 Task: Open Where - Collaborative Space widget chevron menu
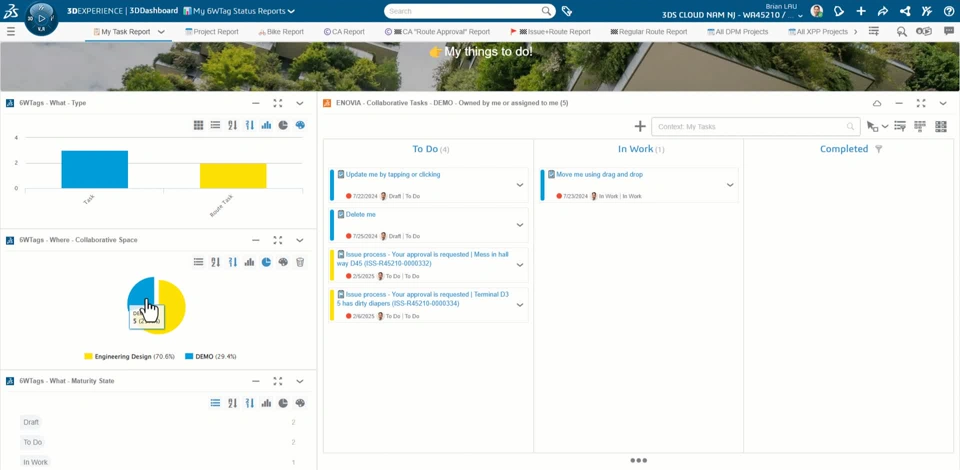pos(300,240)
